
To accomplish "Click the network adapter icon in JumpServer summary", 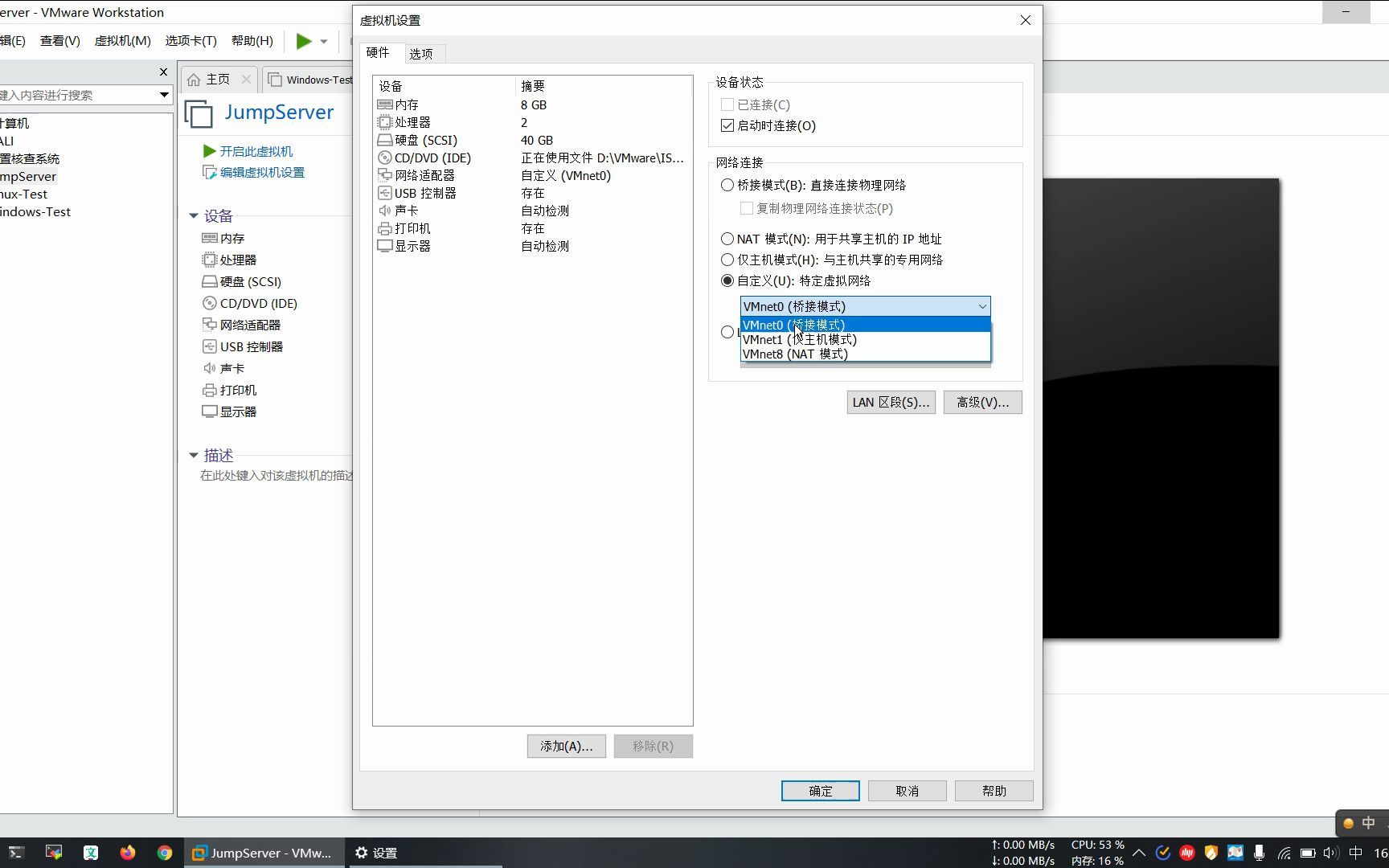I will pos(209,325).
